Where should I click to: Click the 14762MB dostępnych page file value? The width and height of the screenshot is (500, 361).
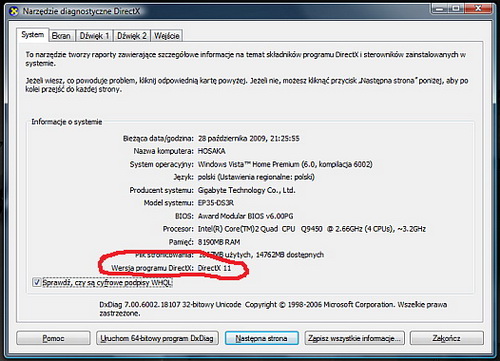(290, 255)
